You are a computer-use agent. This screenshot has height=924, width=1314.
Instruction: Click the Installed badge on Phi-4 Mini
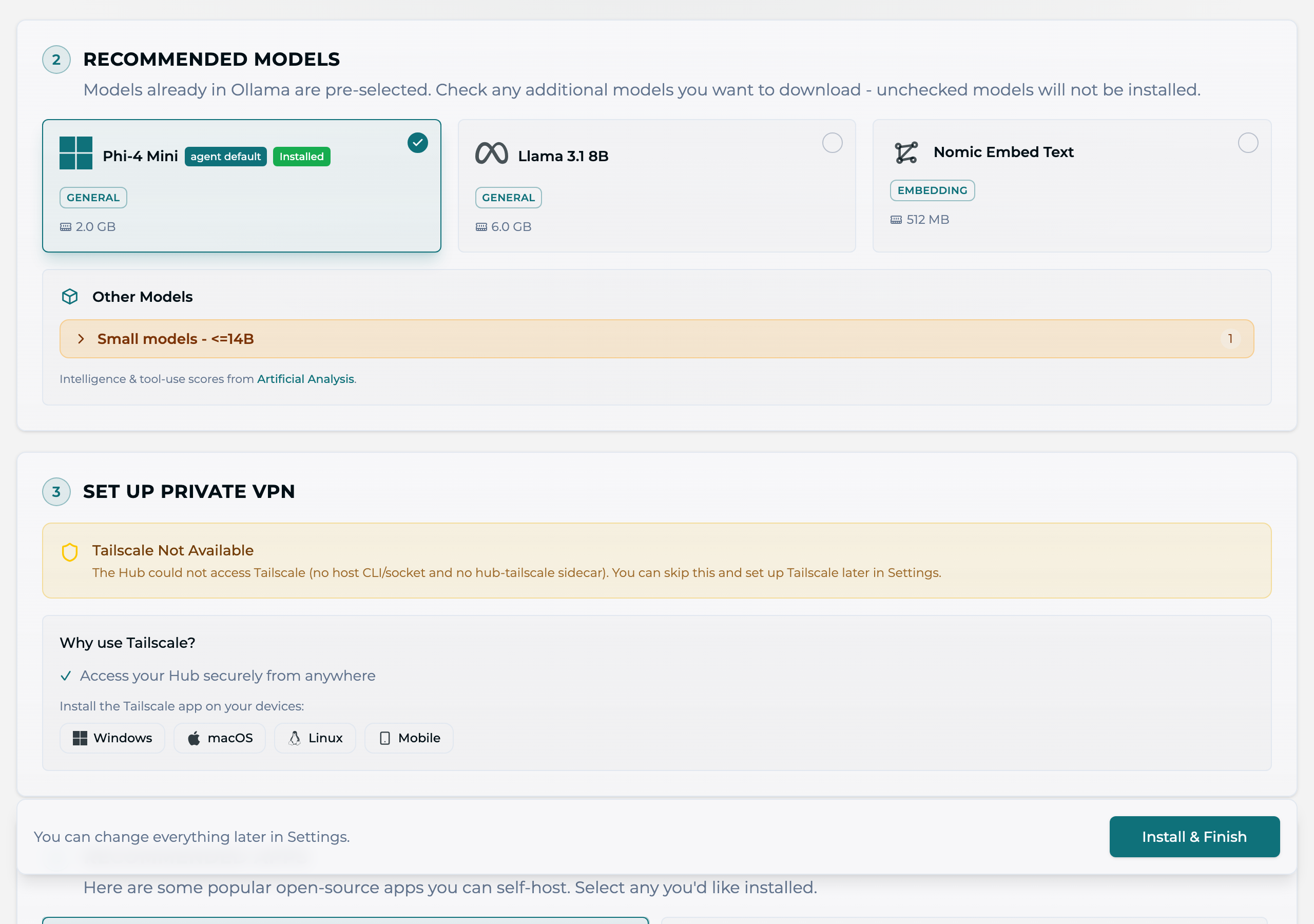(x=302, y=156)
